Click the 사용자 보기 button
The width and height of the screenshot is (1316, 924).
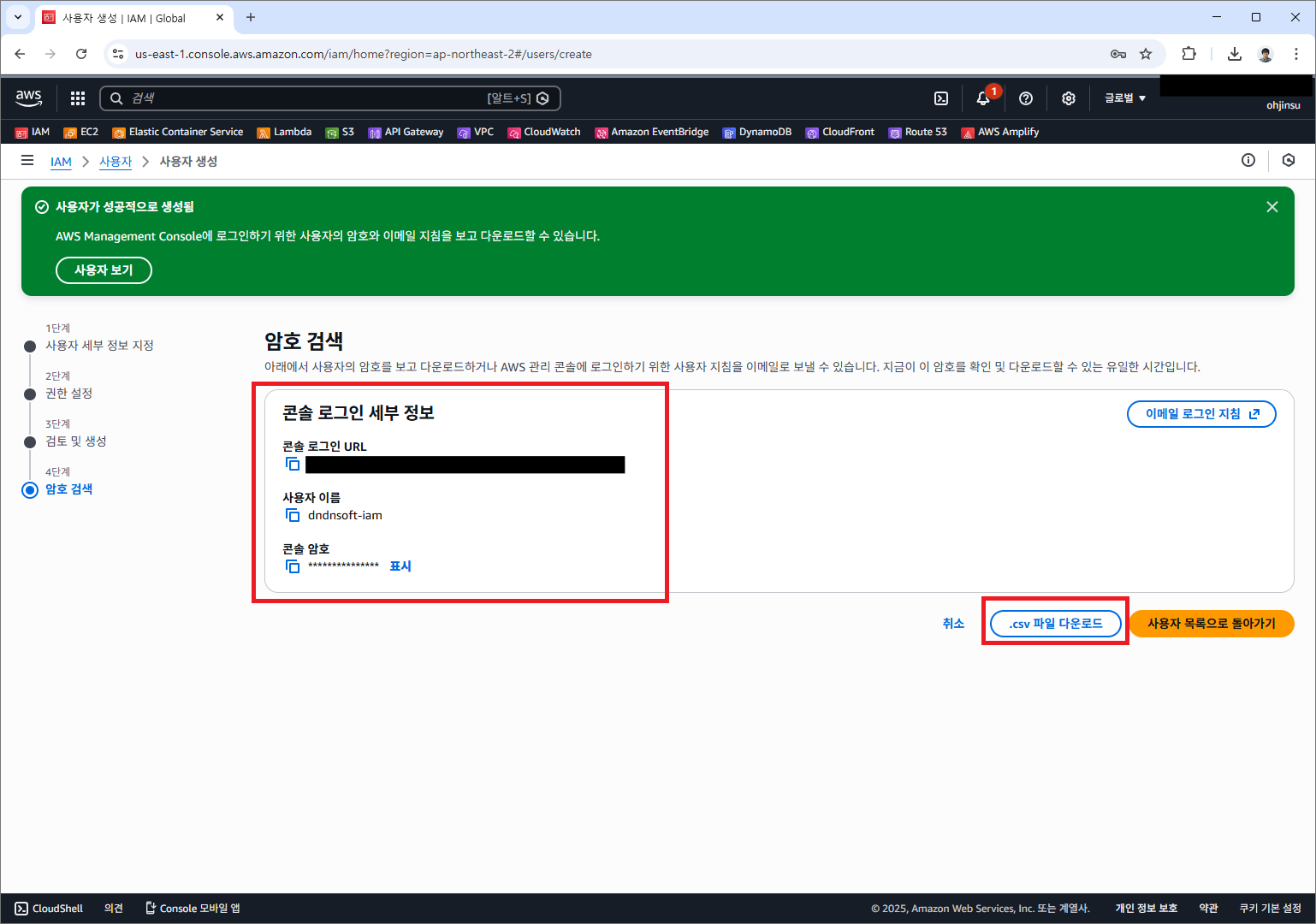[x=104, y=269]
